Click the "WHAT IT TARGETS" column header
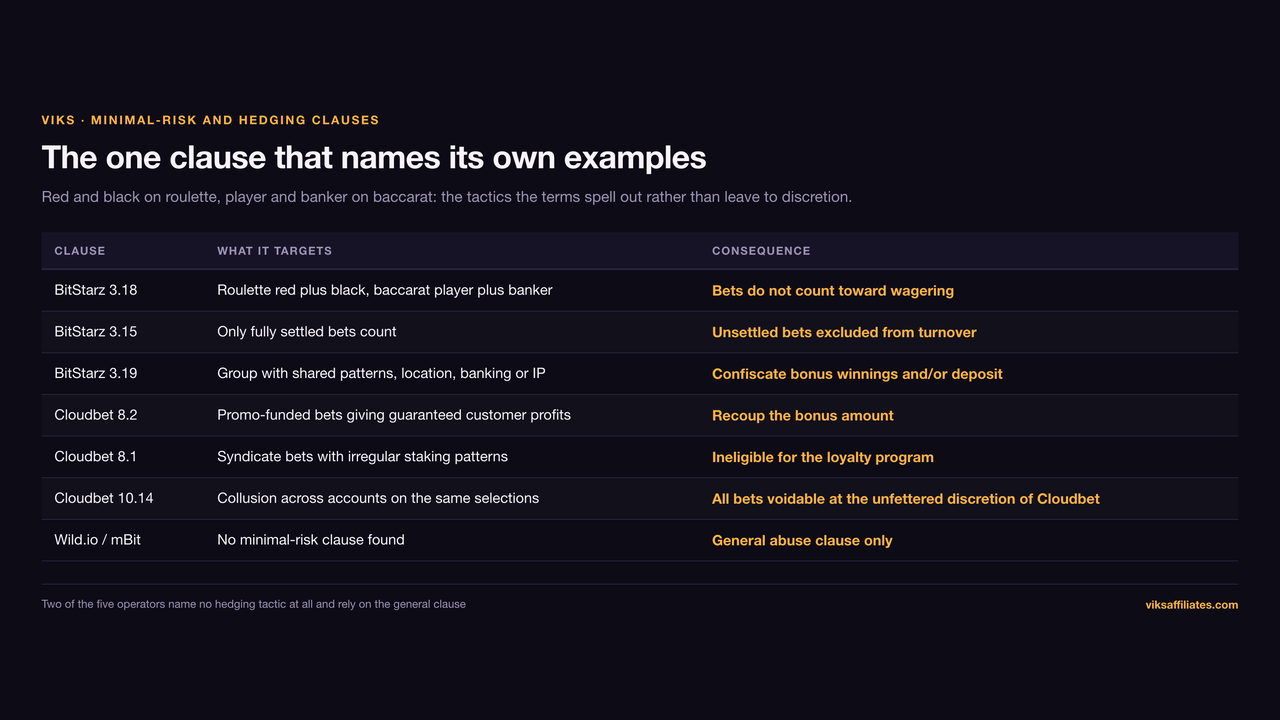Viewport: 1280px width, 720px height. point(275,251)
